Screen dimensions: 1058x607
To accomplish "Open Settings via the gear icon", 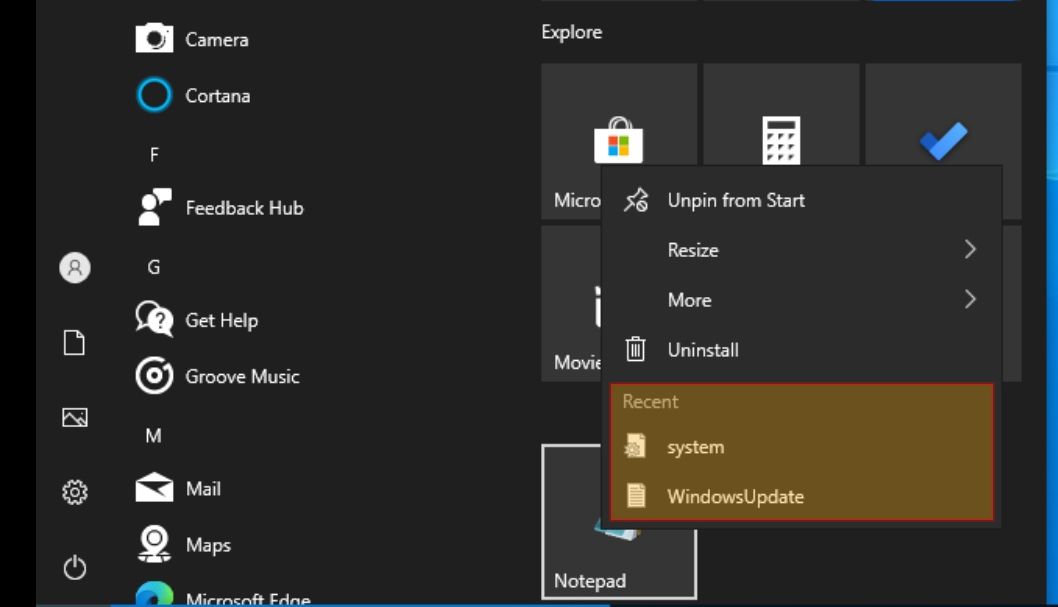I will pos(75,492).
